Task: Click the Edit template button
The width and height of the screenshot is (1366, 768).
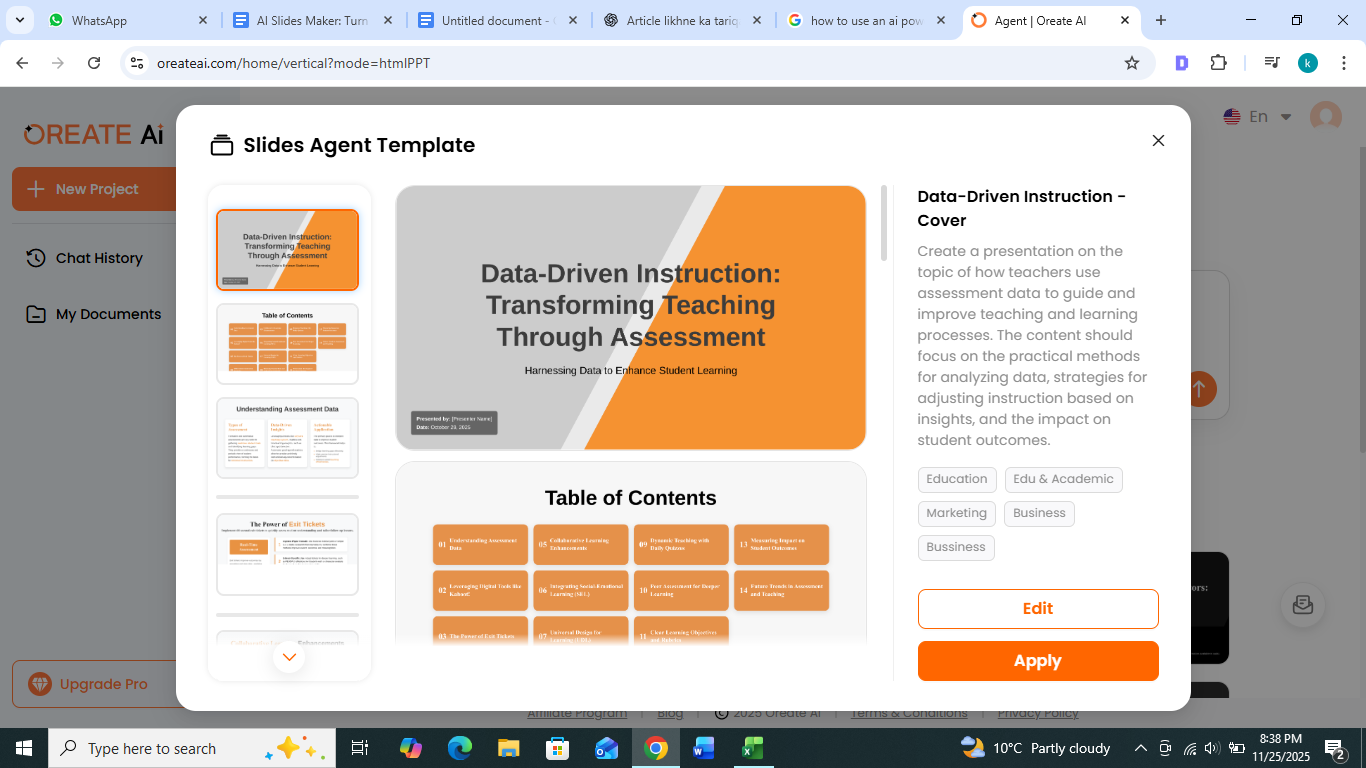Action: pyautogui.click(x=1038, y=609)
